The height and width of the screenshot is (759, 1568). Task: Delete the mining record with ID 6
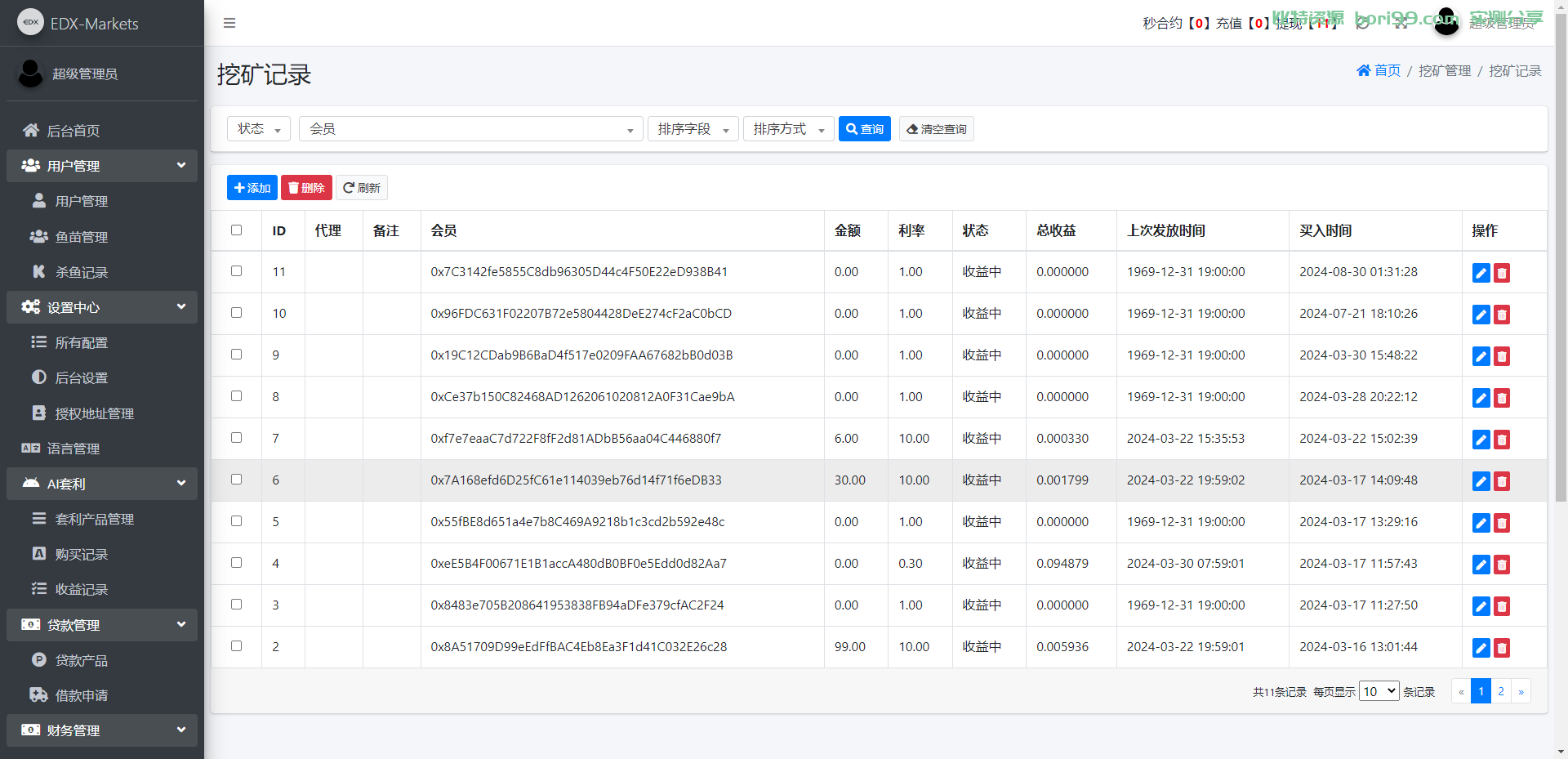click(x=1502, y=481)
